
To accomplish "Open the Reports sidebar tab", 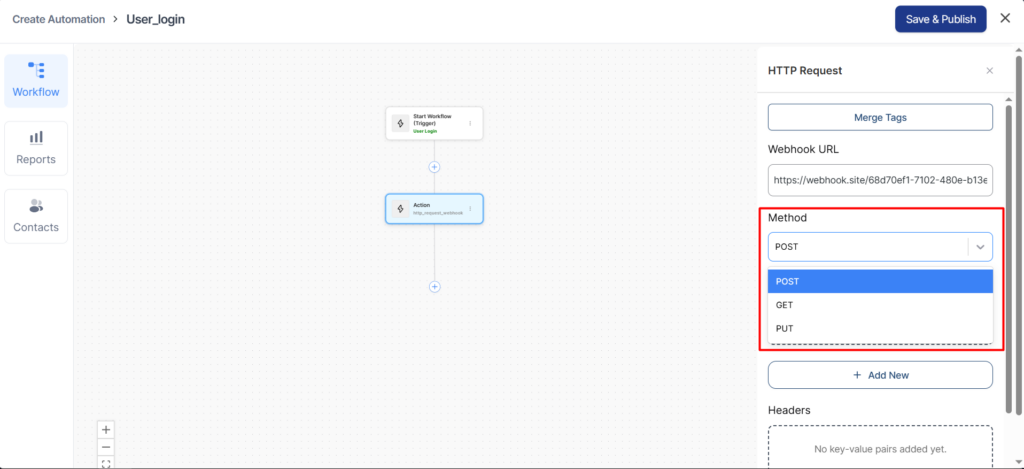I will [36, 148].
